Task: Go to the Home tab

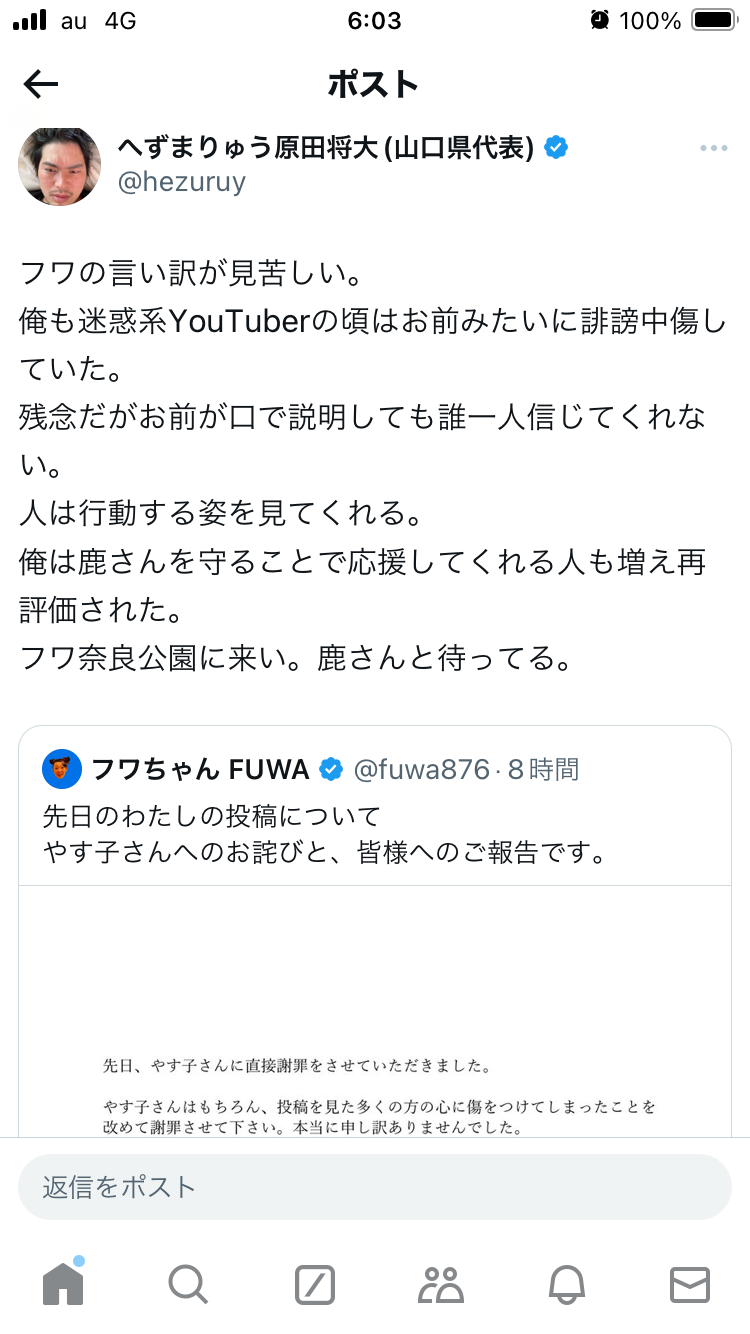Action: click(x=63, y=1284)
